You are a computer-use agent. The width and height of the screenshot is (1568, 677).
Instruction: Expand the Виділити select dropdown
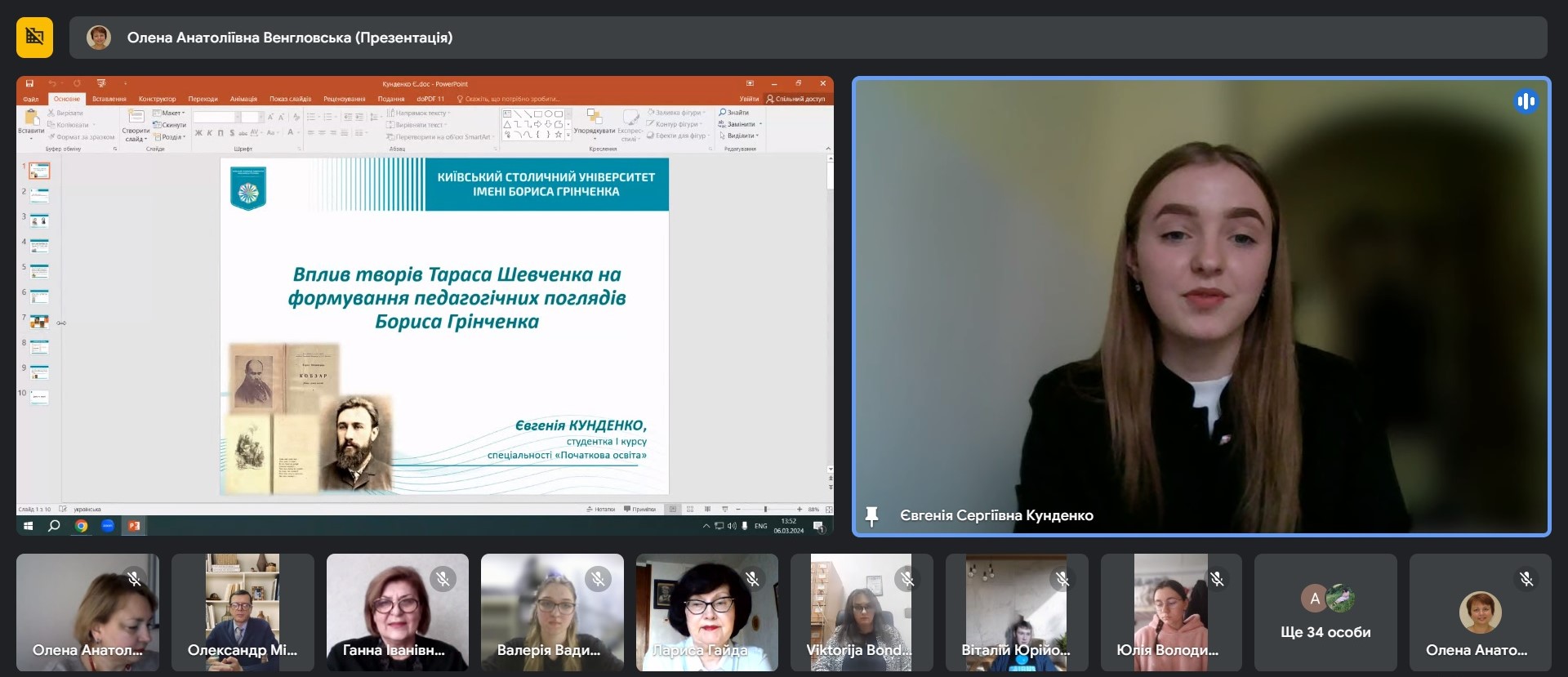740,136
